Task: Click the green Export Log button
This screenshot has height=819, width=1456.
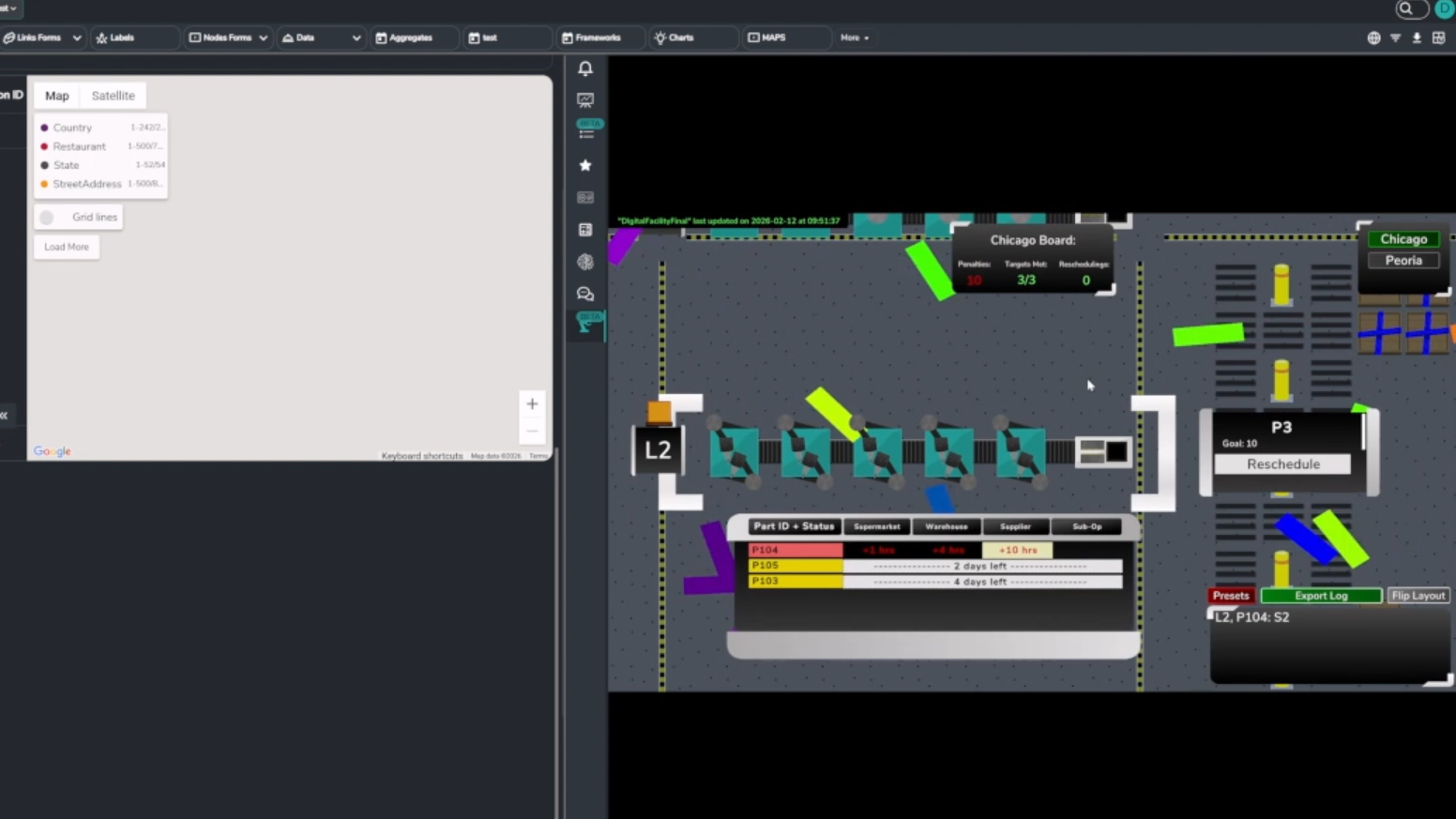Action: pyautogui.click(x=1320, y=596)
